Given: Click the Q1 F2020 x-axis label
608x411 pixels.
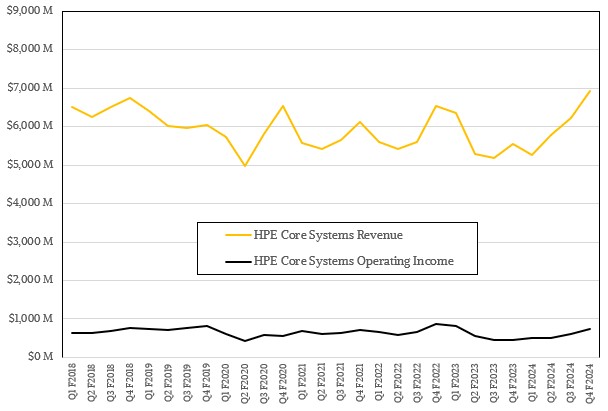Looking at the screenshot, I should click(x=226, y=382).
